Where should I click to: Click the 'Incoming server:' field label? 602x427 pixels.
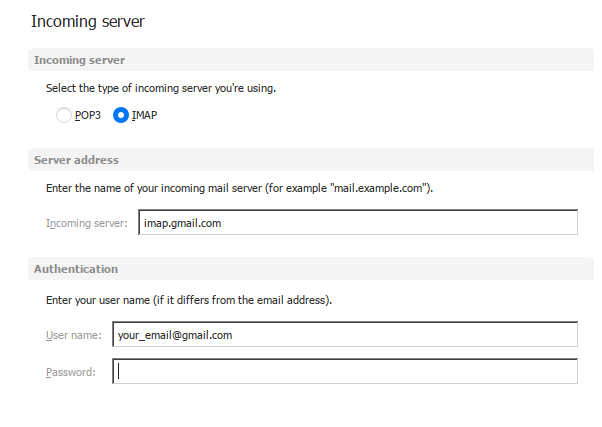tap(85, 223)
